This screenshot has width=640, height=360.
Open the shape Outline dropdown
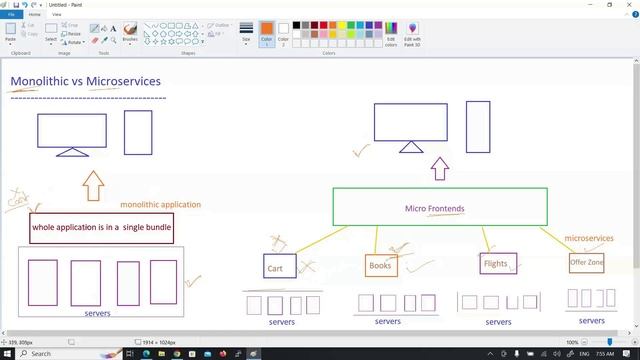220,25
